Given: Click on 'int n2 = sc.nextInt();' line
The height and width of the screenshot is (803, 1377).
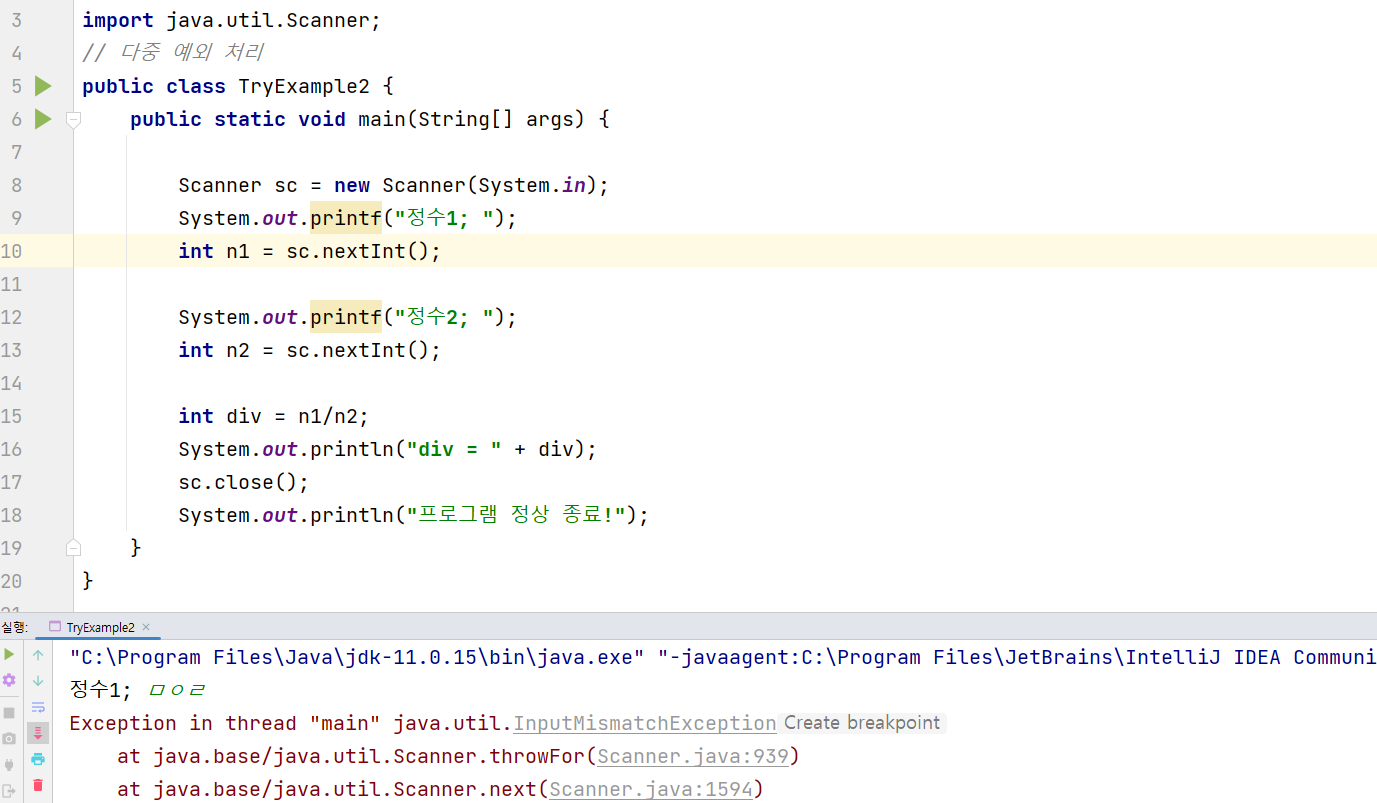Looking at the screenshot, I should tap(309, 350).
